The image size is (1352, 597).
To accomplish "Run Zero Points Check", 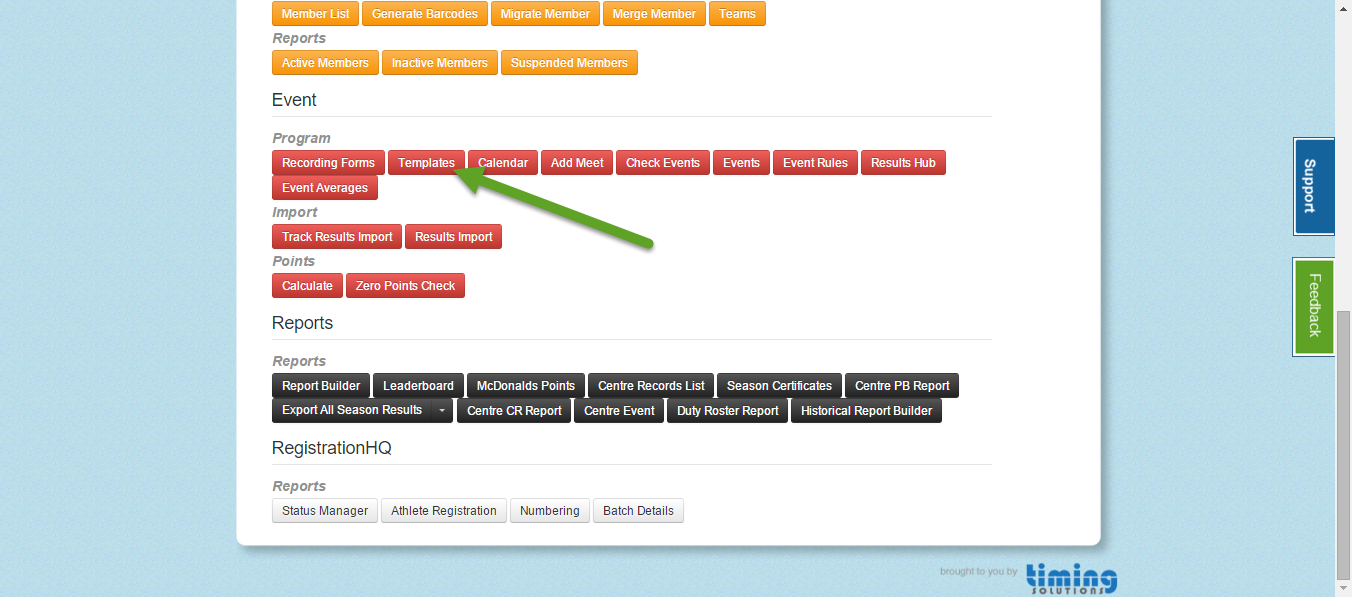I will [405, 285].
